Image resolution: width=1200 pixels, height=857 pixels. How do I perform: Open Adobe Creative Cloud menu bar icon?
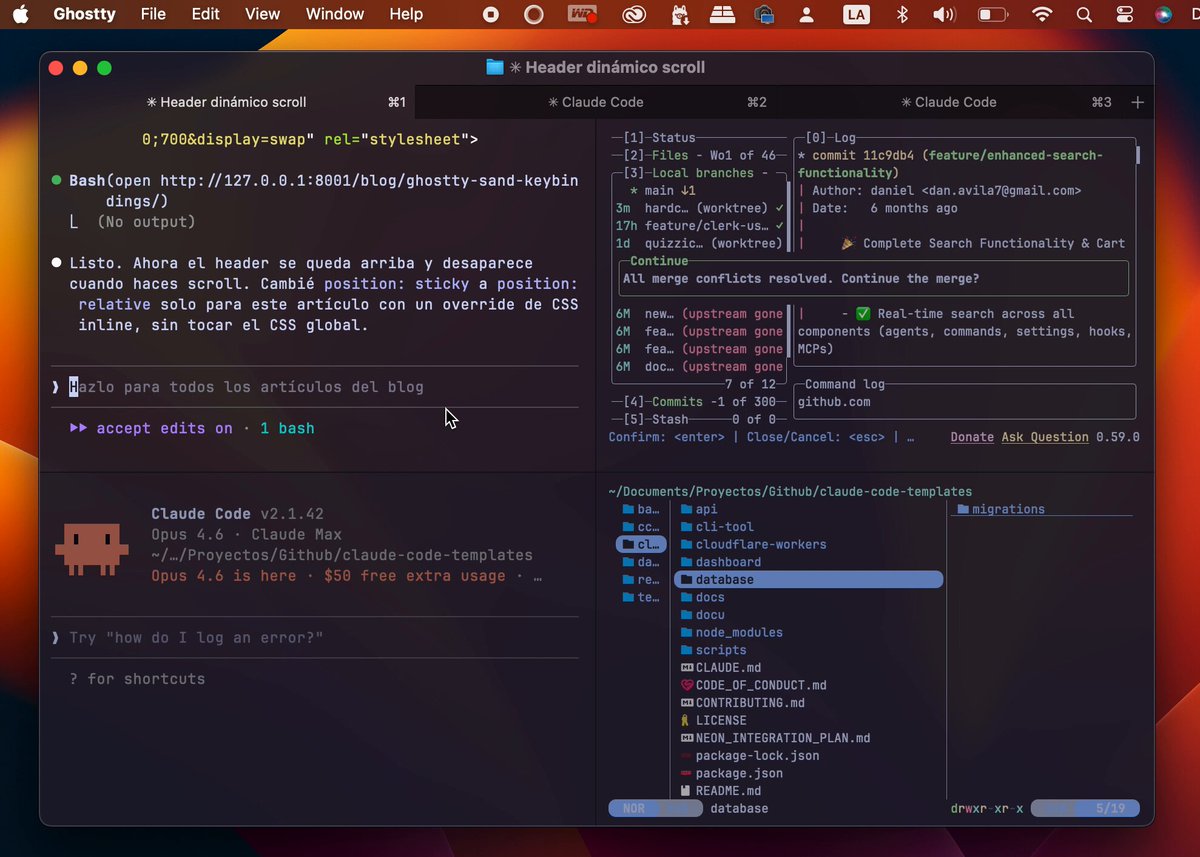(635, 14)
